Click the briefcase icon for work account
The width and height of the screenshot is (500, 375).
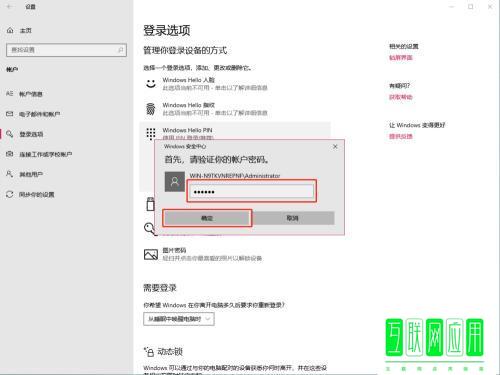(10, 154)
